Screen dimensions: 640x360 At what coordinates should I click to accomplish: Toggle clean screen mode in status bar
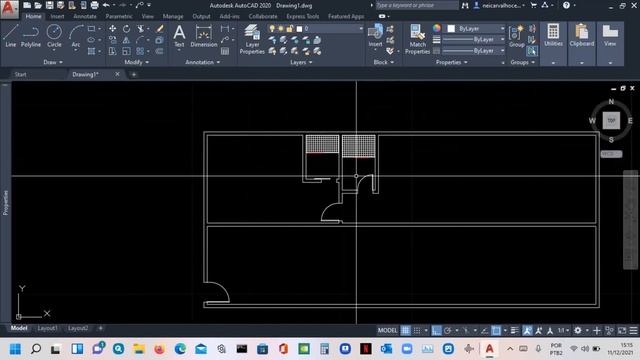(x=622, y=330)
